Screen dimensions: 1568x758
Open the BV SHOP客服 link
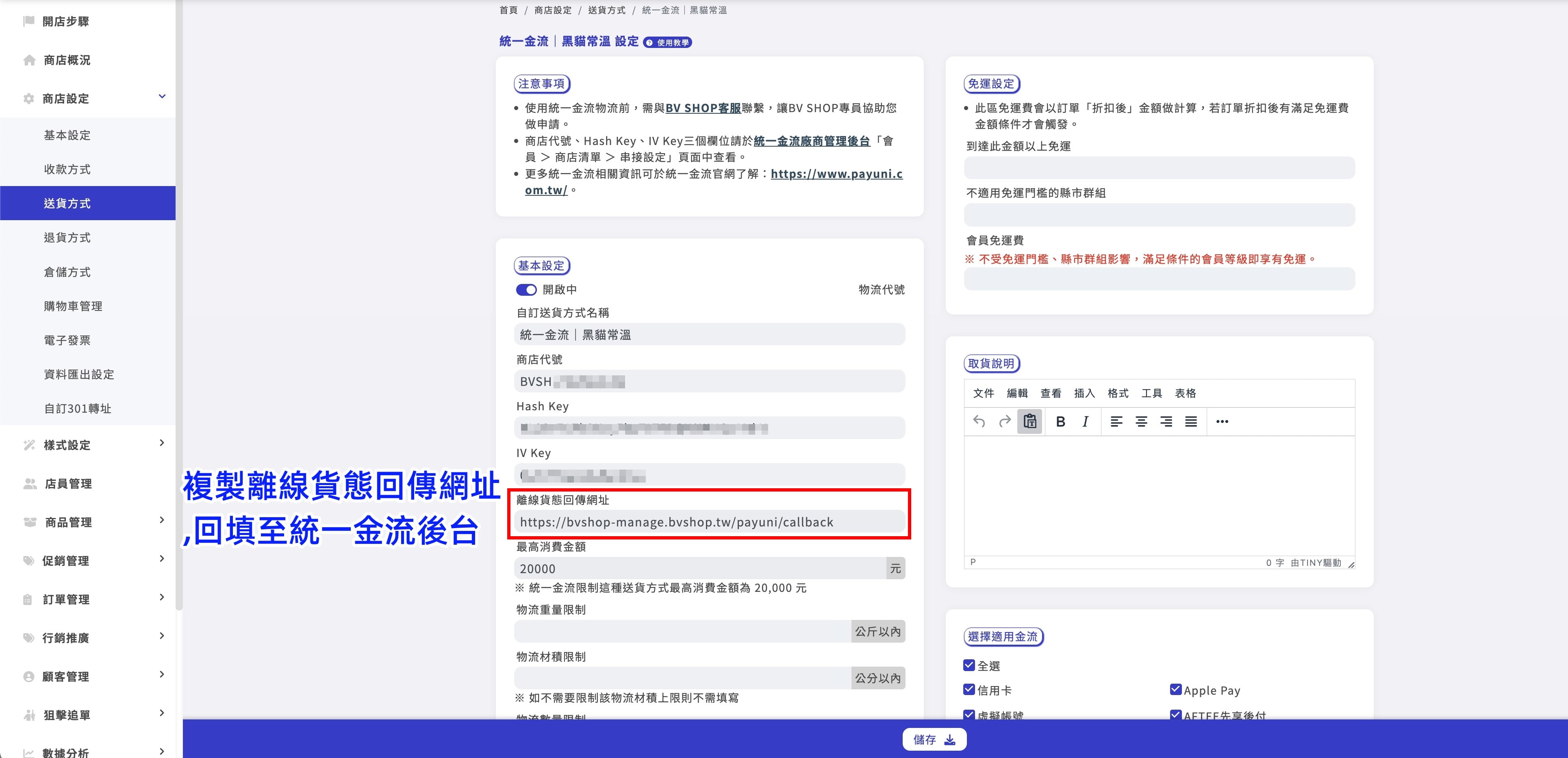tap(703, 108)
